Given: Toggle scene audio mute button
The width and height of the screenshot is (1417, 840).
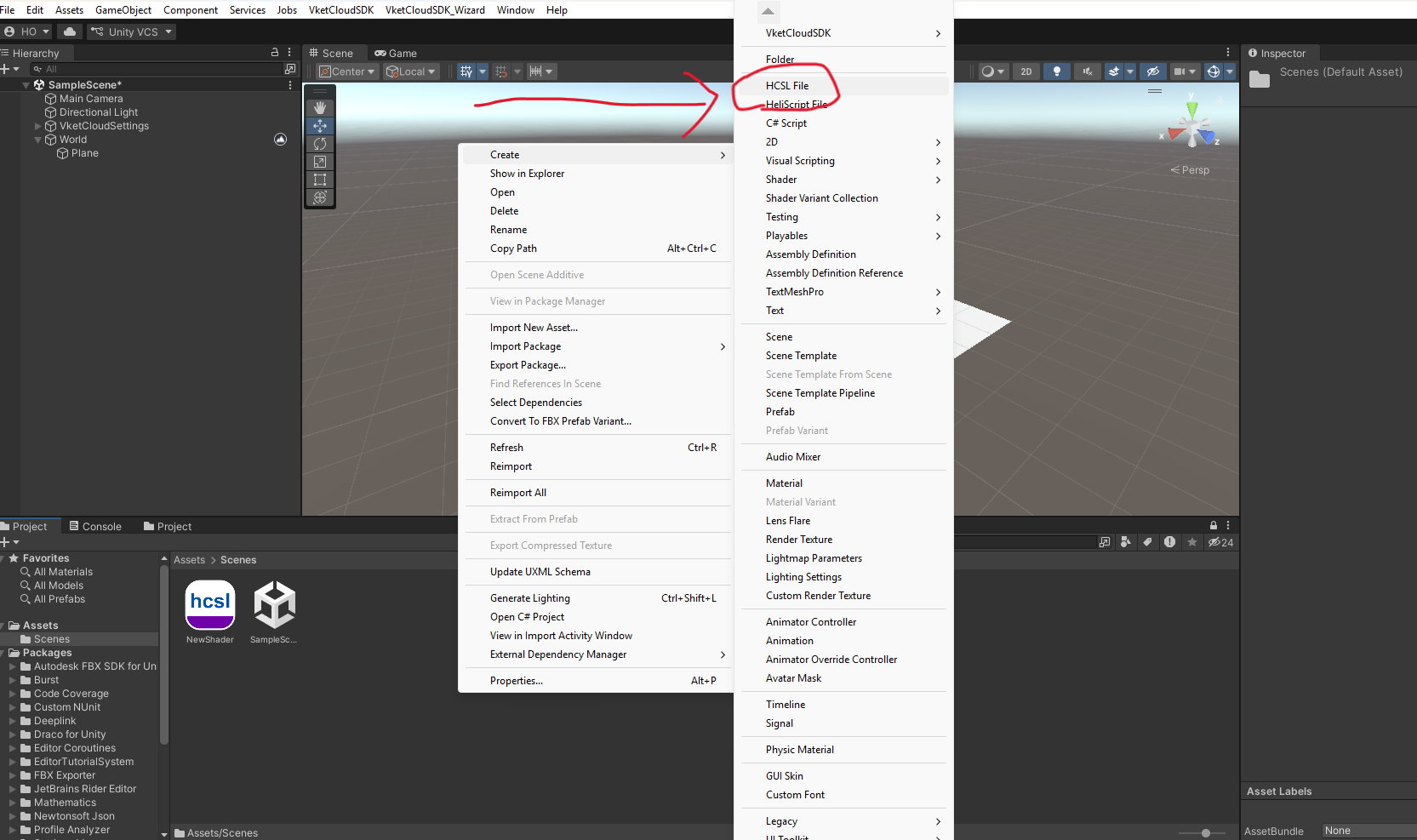Looking at the screenshot, I should pos(1088,71).
